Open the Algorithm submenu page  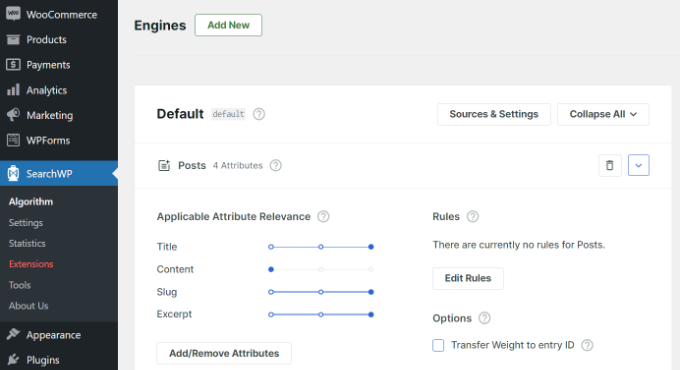pyautogui.click(x=31, y=202)
